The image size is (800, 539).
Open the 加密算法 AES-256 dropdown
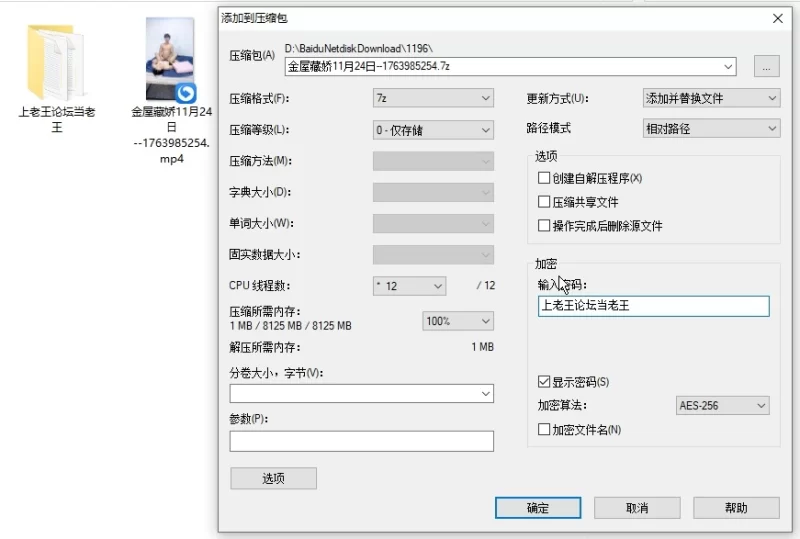[x=722, y=406]
